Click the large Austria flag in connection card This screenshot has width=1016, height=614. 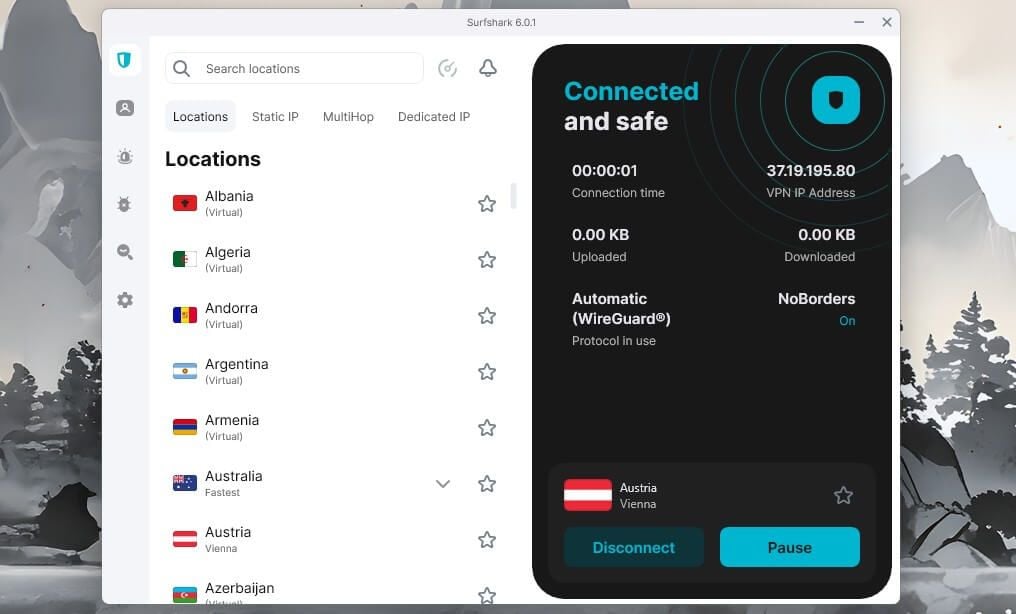(588, 495)
